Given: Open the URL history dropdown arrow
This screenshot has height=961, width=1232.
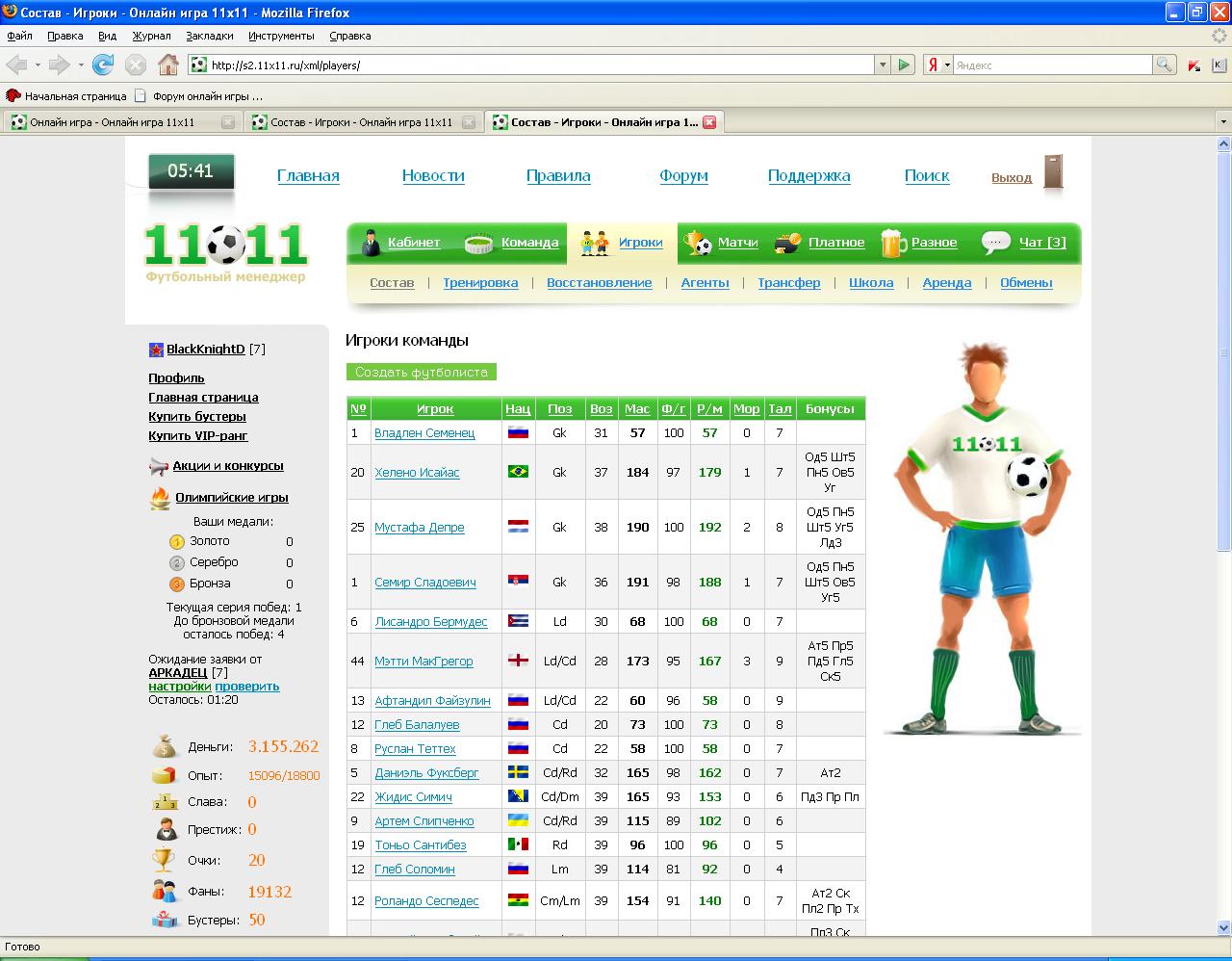Looking at the screenshot, I should click(x=882, y=65).
